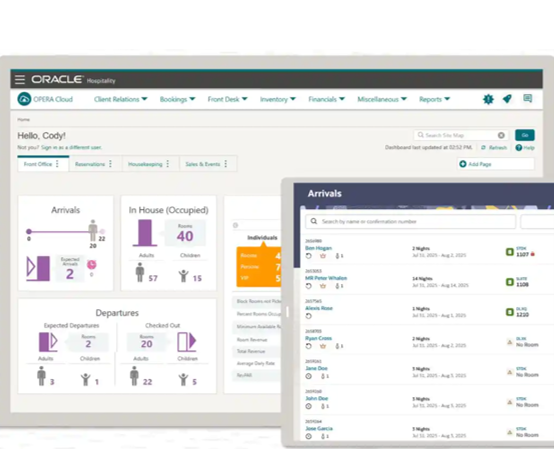
Task: Open the hamburger menu beside Oracle logo
Action: (x=20, y=79)
